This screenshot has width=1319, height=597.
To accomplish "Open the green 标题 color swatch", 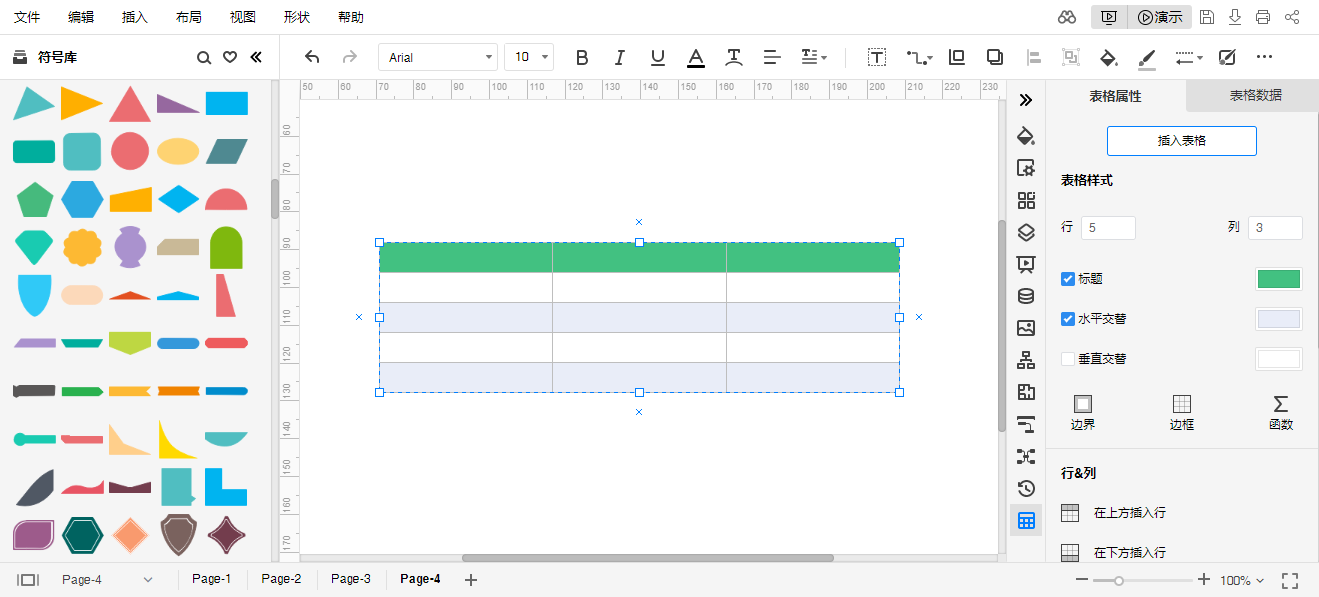I will coord(1278,279).
